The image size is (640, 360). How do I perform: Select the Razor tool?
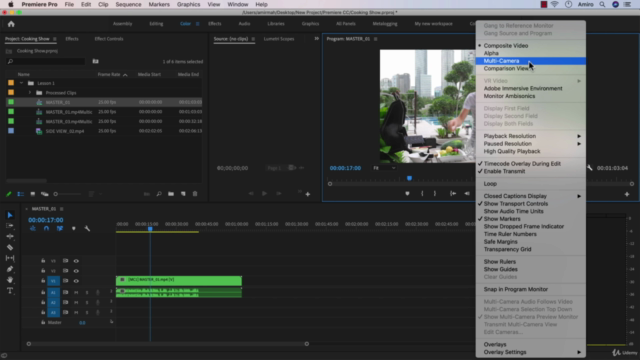point(10,247)
